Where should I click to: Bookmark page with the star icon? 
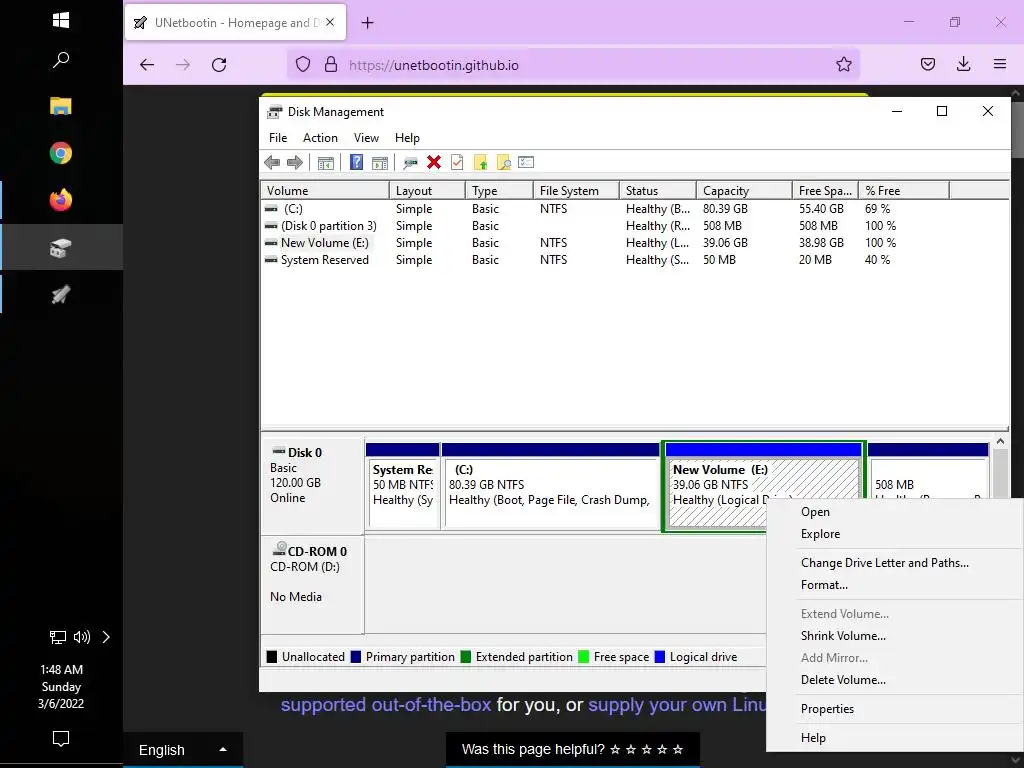tap(844, 64)
